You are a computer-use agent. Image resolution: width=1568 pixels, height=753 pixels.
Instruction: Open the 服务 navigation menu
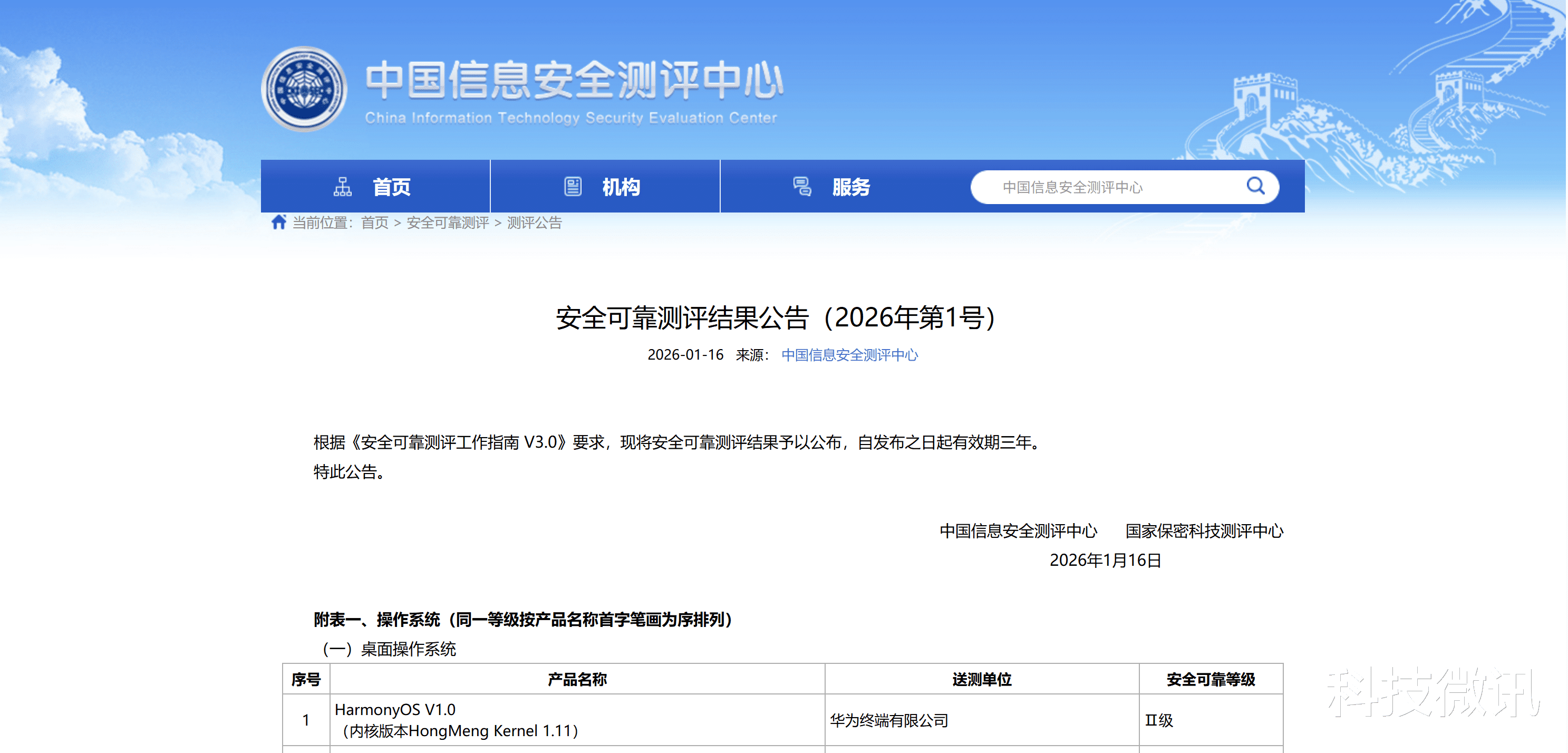click(x=835, y=186)
